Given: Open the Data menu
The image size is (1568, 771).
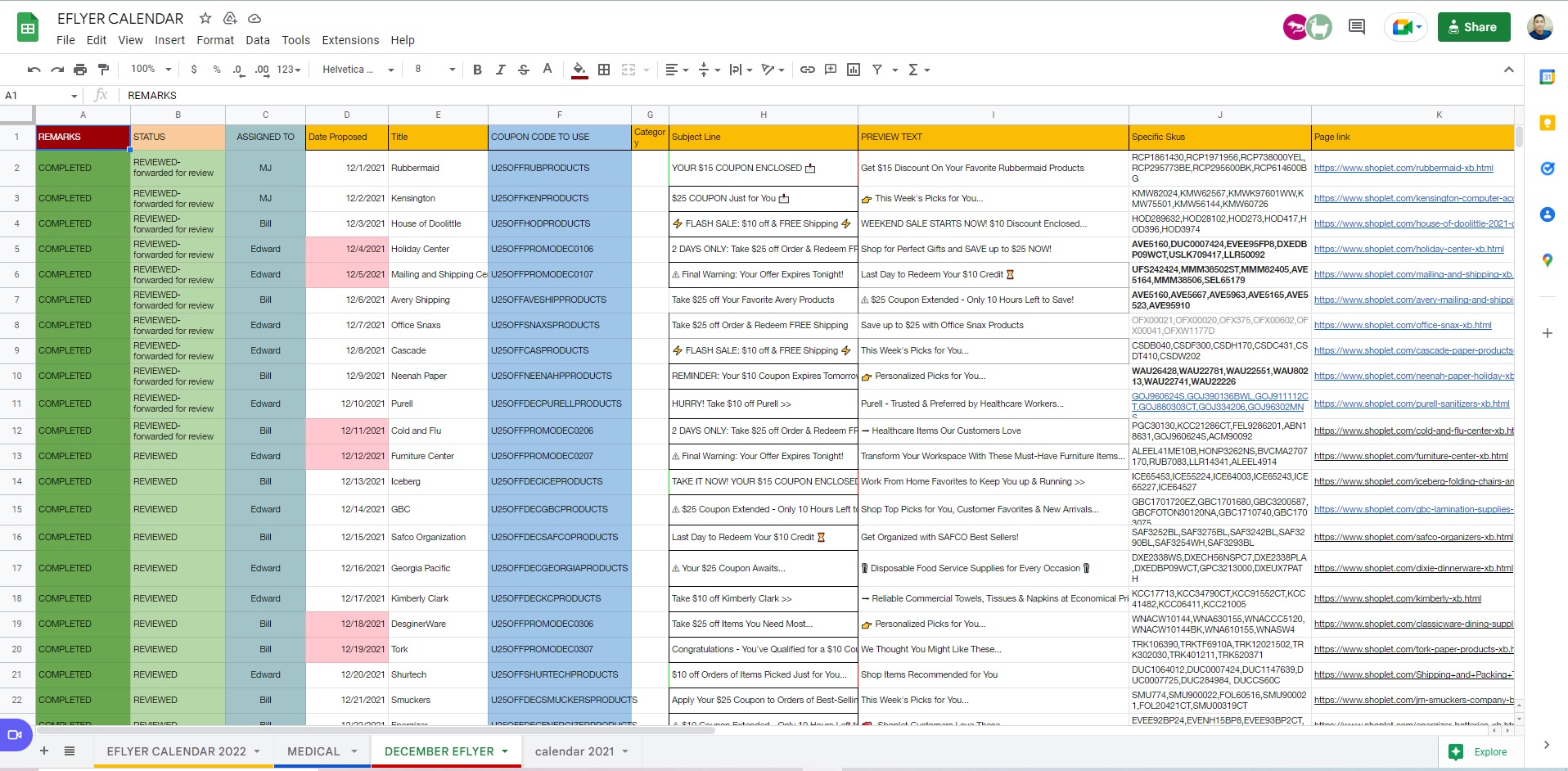Looking at the screenshot, I should tap(258, 40).
